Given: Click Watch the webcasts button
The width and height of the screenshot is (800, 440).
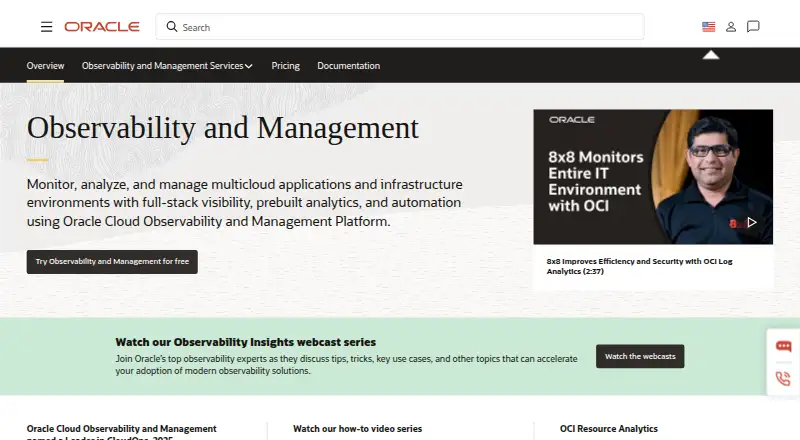Looking at the screenshot, I should (x=640, y=356).
